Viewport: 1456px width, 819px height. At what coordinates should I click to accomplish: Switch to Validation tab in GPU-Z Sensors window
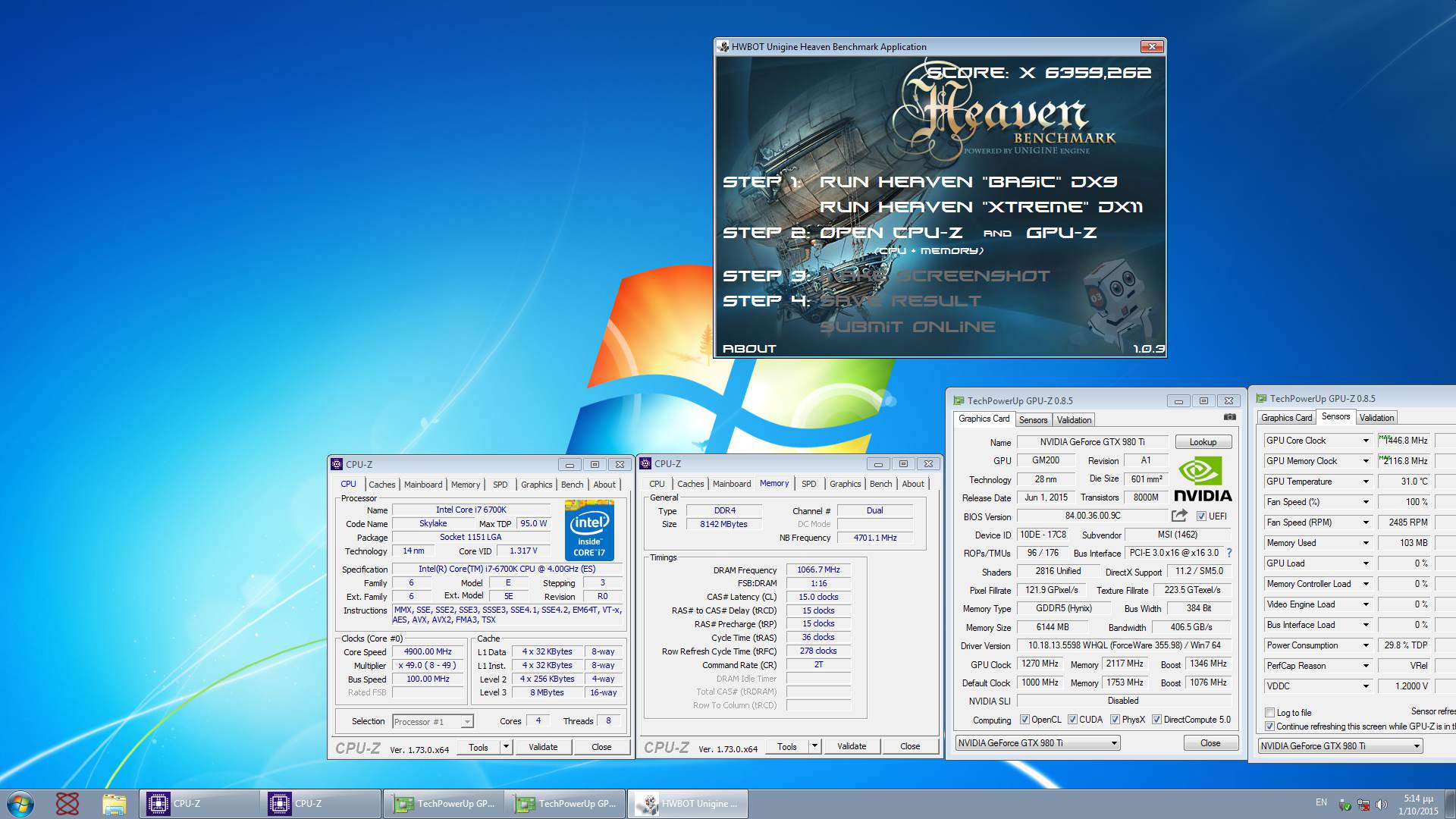click(1376, 418)
